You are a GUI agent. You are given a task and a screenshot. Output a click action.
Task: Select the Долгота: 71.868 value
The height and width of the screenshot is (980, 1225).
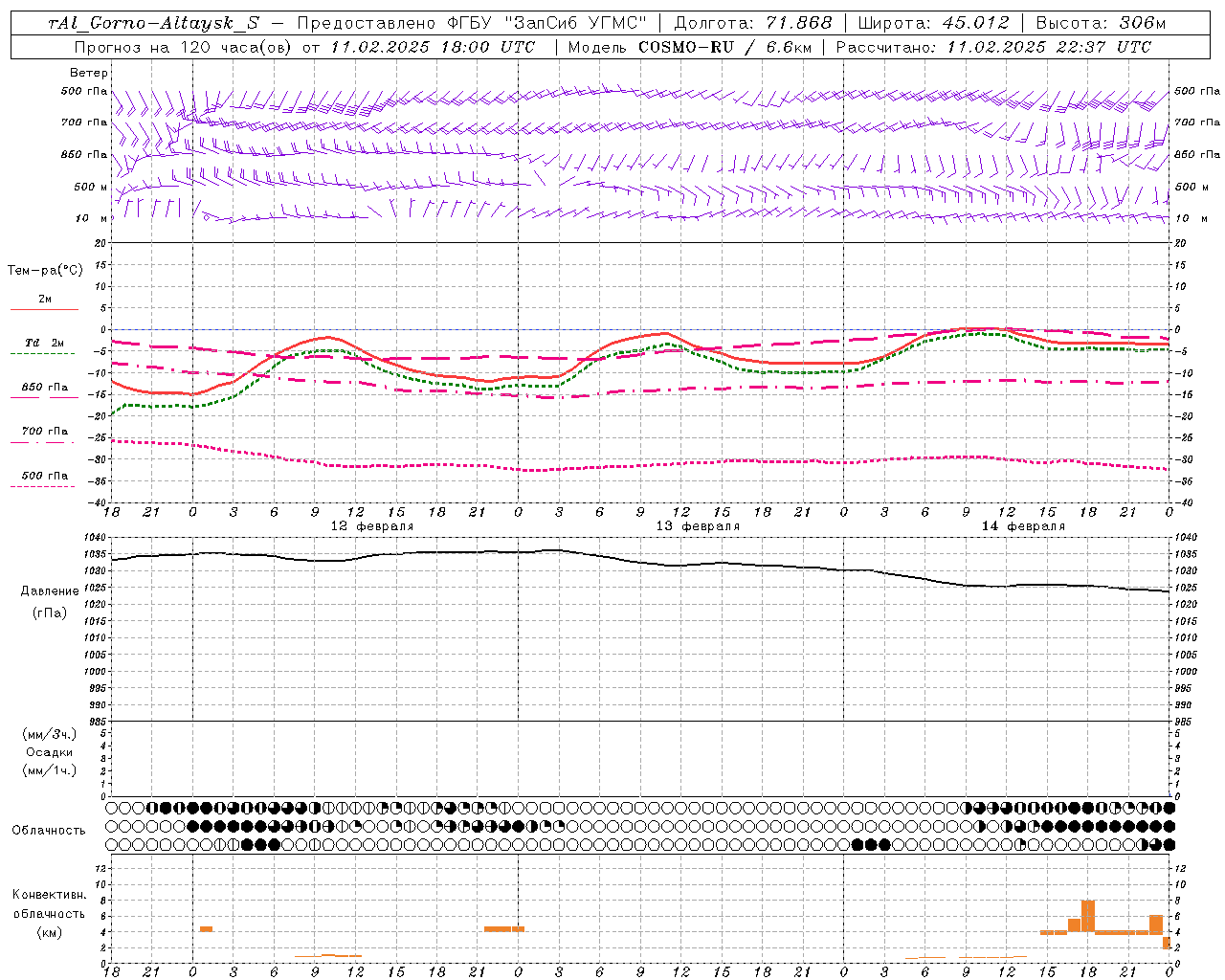pyautogui.click(x=753, y=23)
